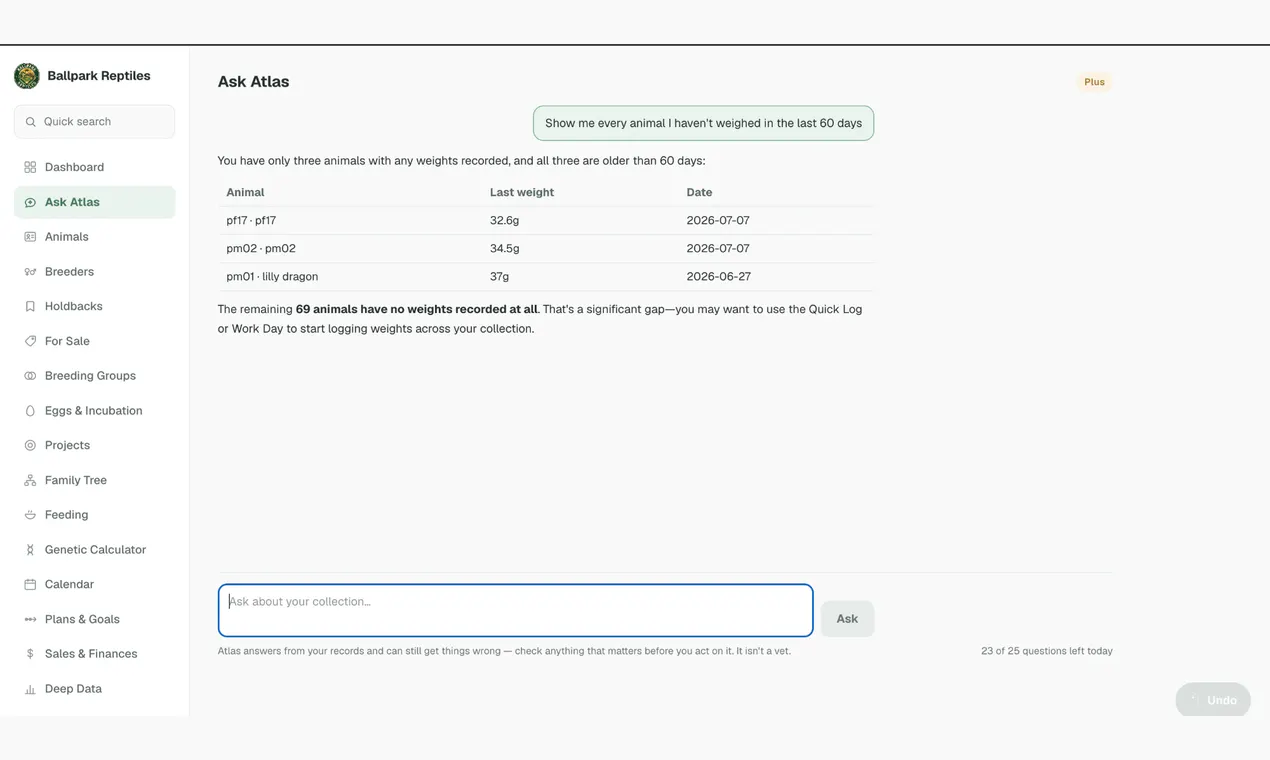Click the Plans & Goals icon

pyautogui.click(x=30, y=619)
